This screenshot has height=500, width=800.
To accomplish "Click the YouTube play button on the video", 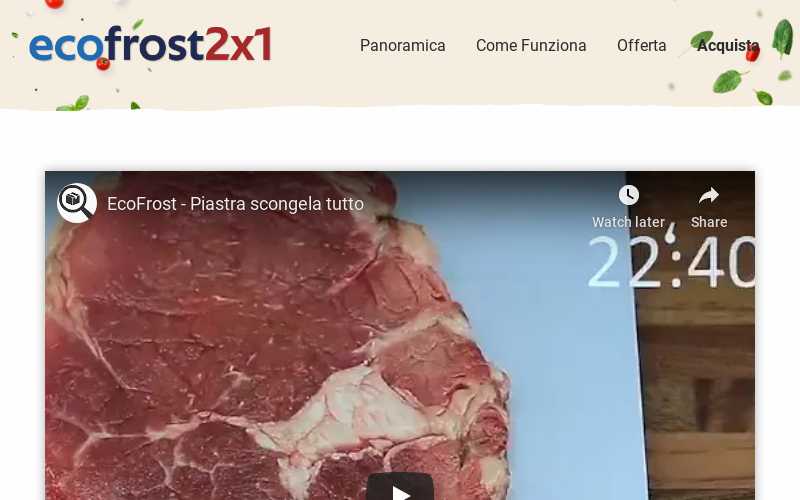I will point(400,487).
